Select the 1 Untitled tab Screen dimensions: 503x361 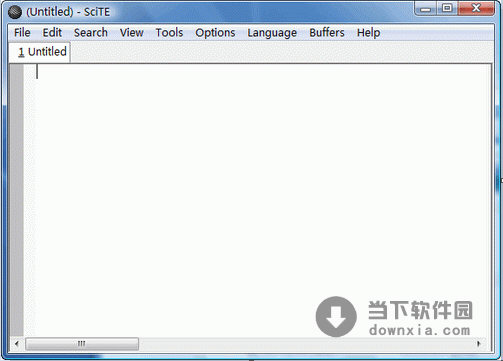[40, 52]
